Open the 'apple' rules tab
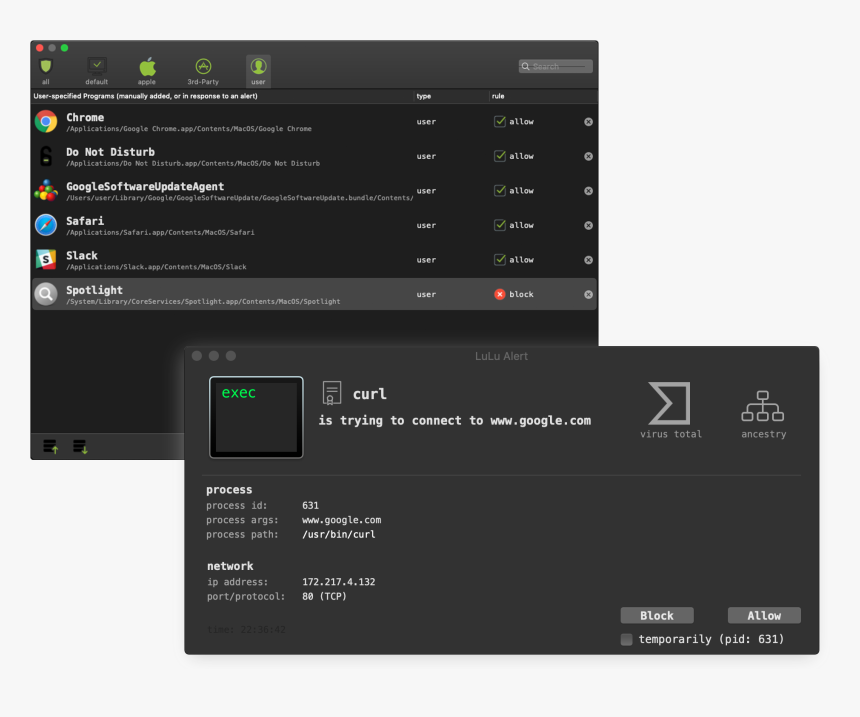Viewport: 860px width, 717px height. click(x=147, y=71)
